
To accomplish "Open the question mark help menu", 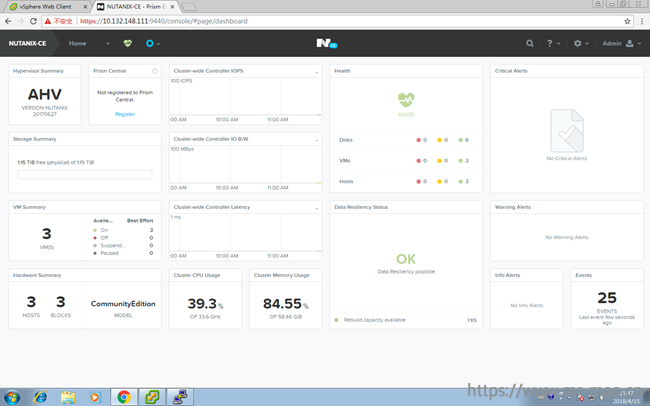I will pyautogui.click(x=553, y=43).
